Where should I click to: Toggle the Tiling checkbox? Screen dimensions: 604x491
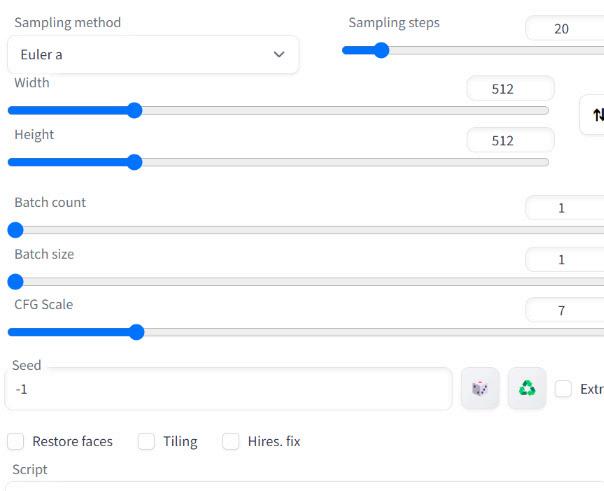tap(146, 441)
